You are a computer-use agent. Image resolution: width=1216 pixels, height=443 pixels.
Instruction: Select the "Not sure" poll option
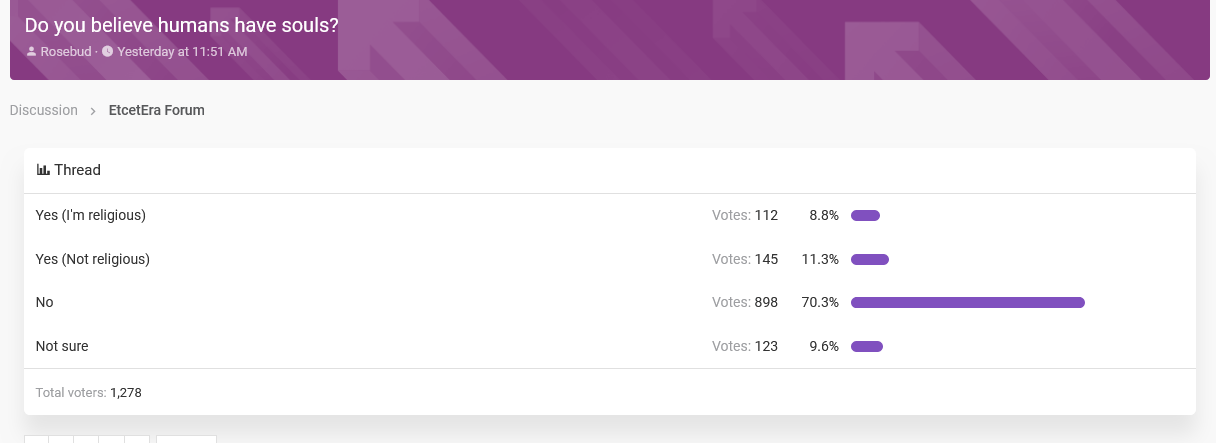(62, 346)
